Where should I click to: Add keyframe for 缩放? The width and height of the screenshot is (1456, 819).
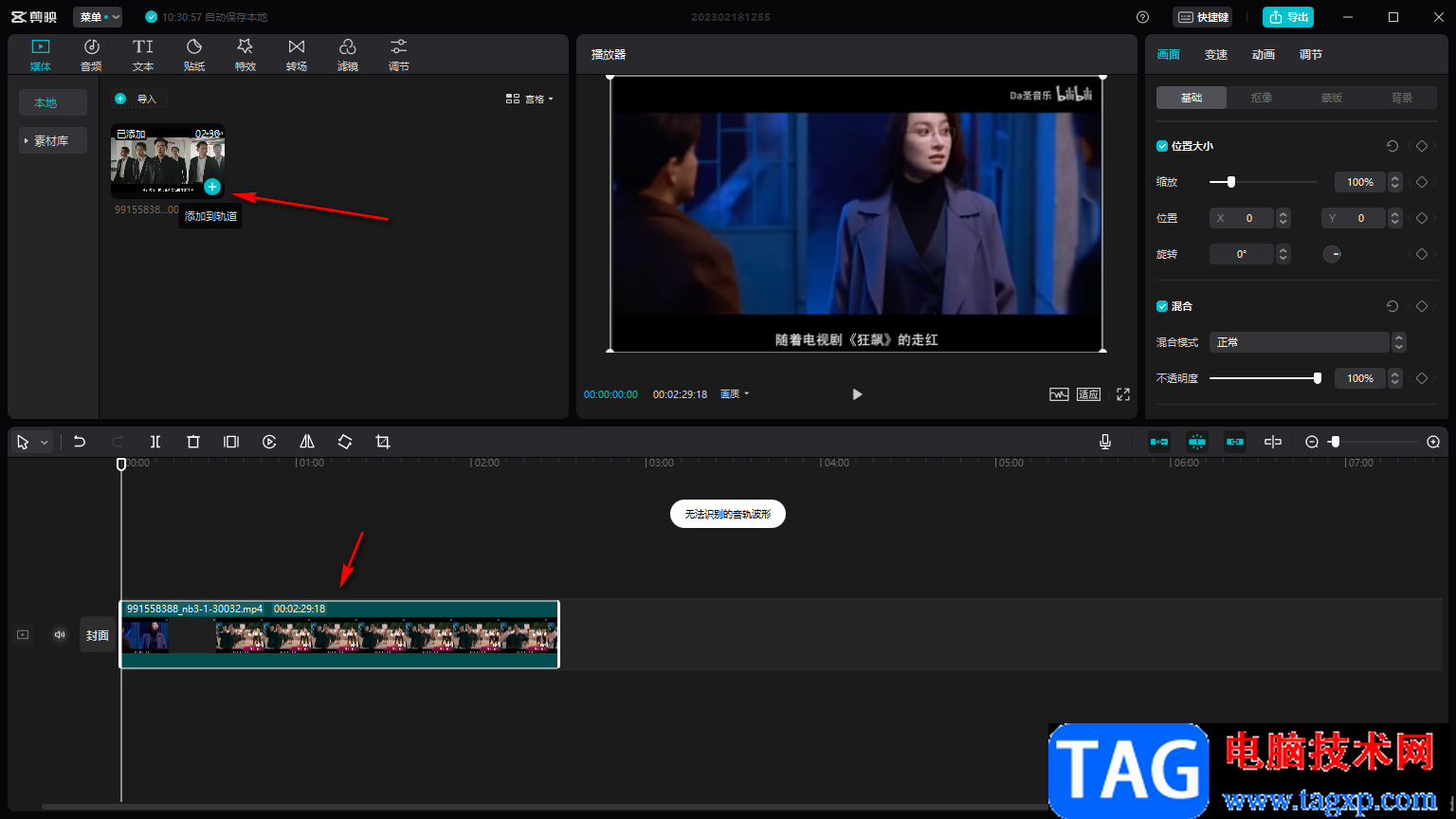click(x=1422, y=182)
